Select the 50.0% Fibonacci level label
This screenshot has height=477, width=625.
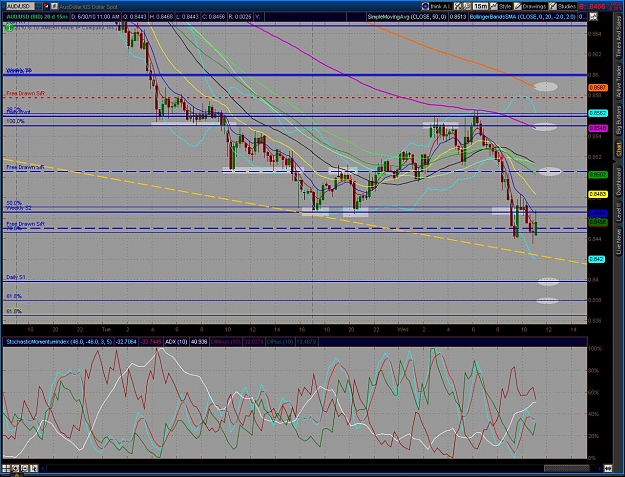pos(14,203)
